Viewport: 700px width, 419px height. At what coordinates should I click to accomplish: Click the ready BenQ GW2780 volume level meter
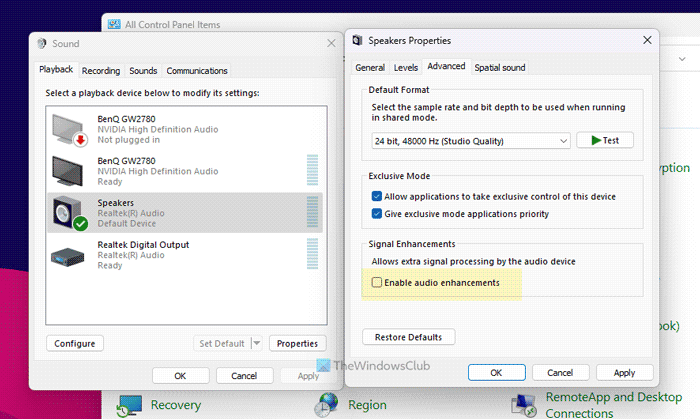click(x=312, y=170)
